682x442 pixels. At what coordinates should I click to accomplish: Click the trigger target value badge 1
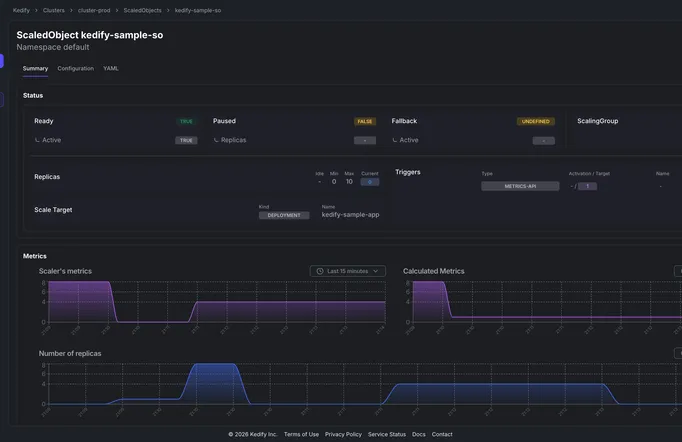coord(587,186)
